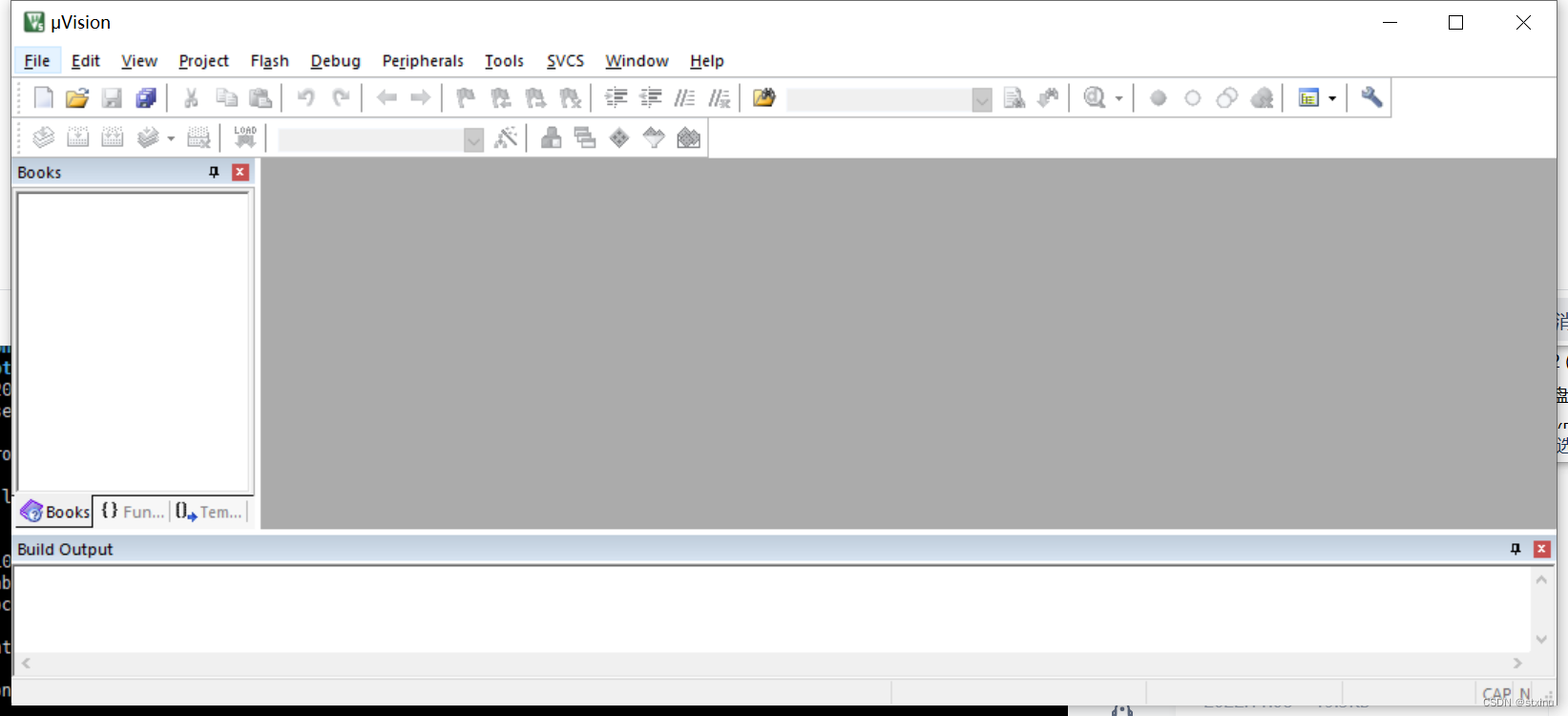
Task: Comment selection toolbar icon
Action: coord(684,98)
